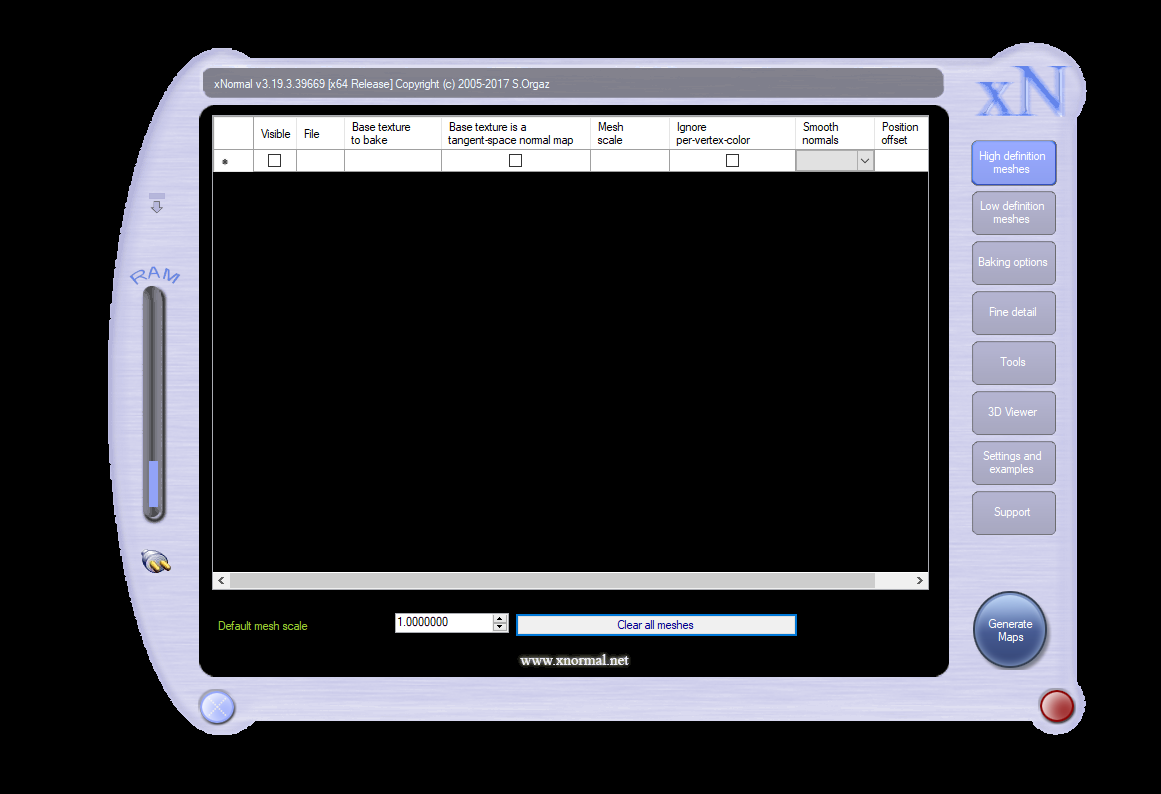Decrease Default mesh scale with down arrow

pyautogui.click(x=501, y=627)
